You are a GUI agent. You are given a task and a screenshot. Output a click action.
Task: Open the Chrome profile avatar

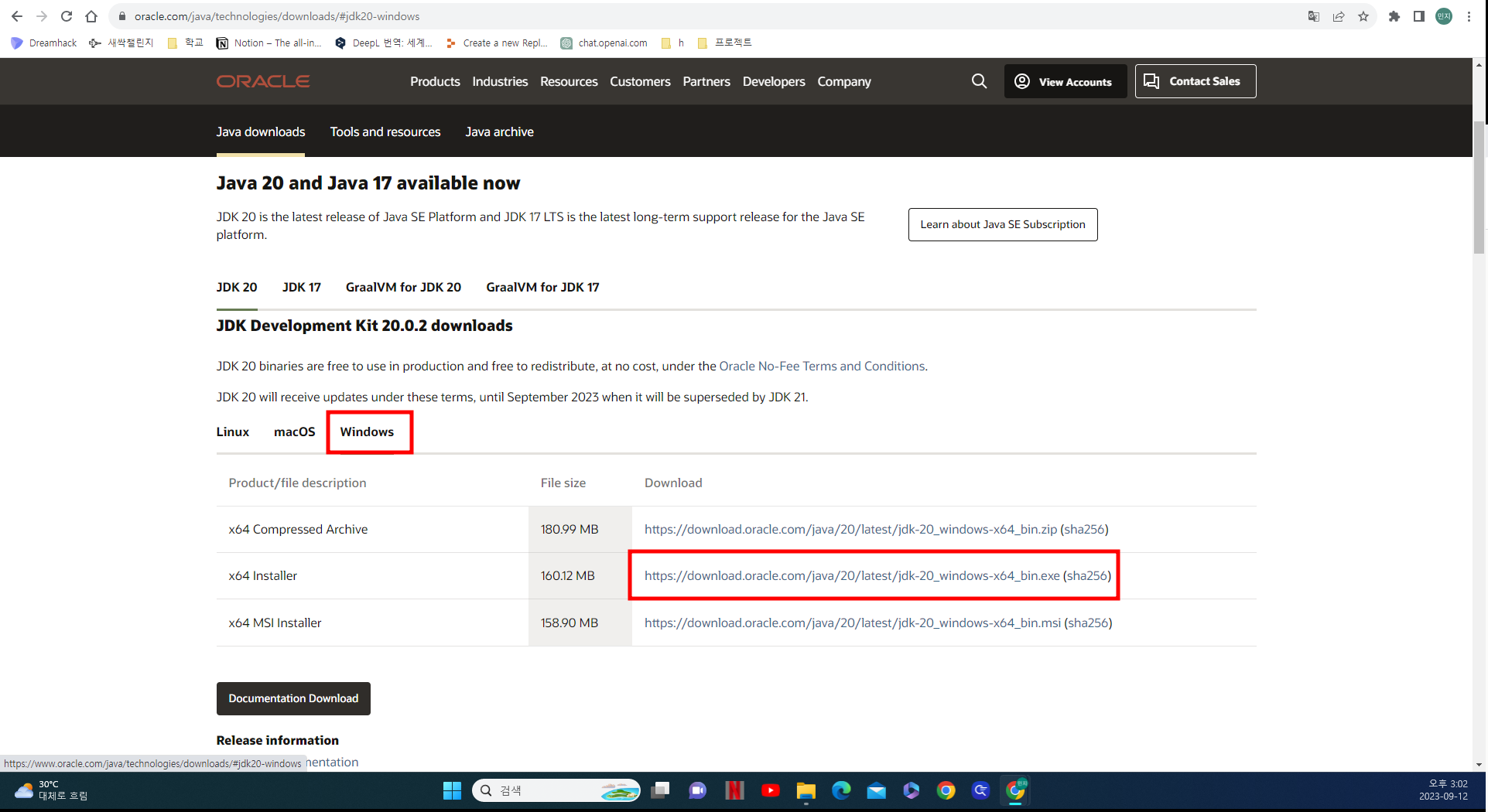coord(1444,16)
